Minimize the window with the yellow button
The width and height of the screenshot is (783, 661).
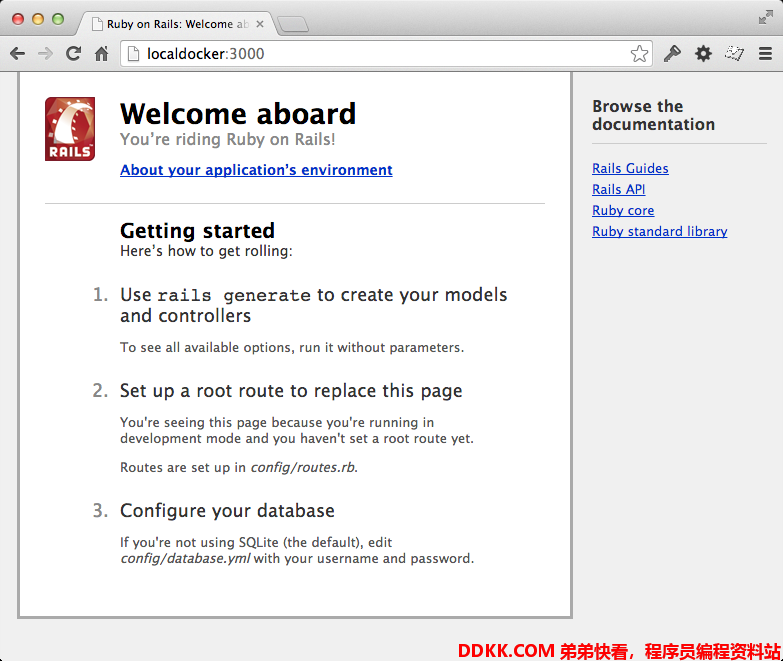(38, 19)
